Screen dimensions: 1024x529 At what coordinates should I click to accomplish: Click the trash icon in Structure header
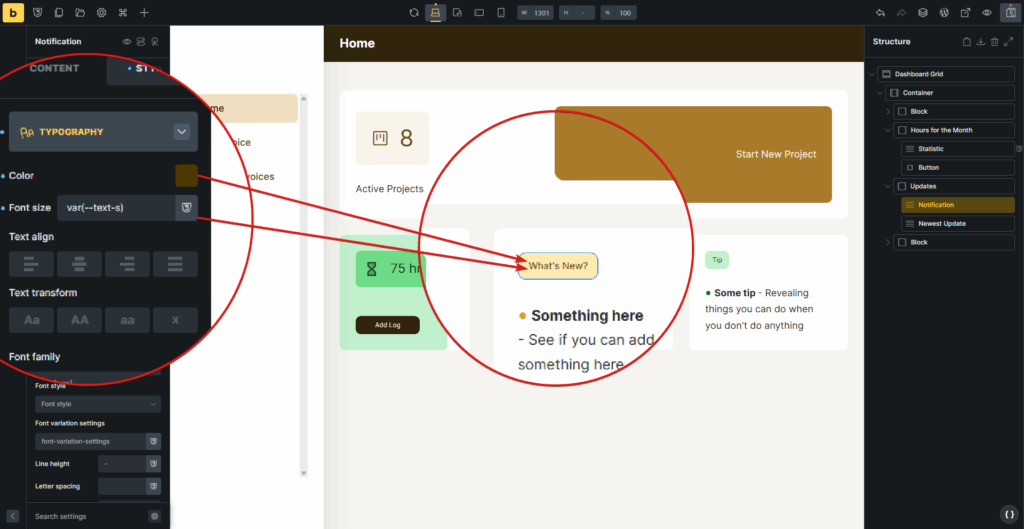(x=995, y=42)
